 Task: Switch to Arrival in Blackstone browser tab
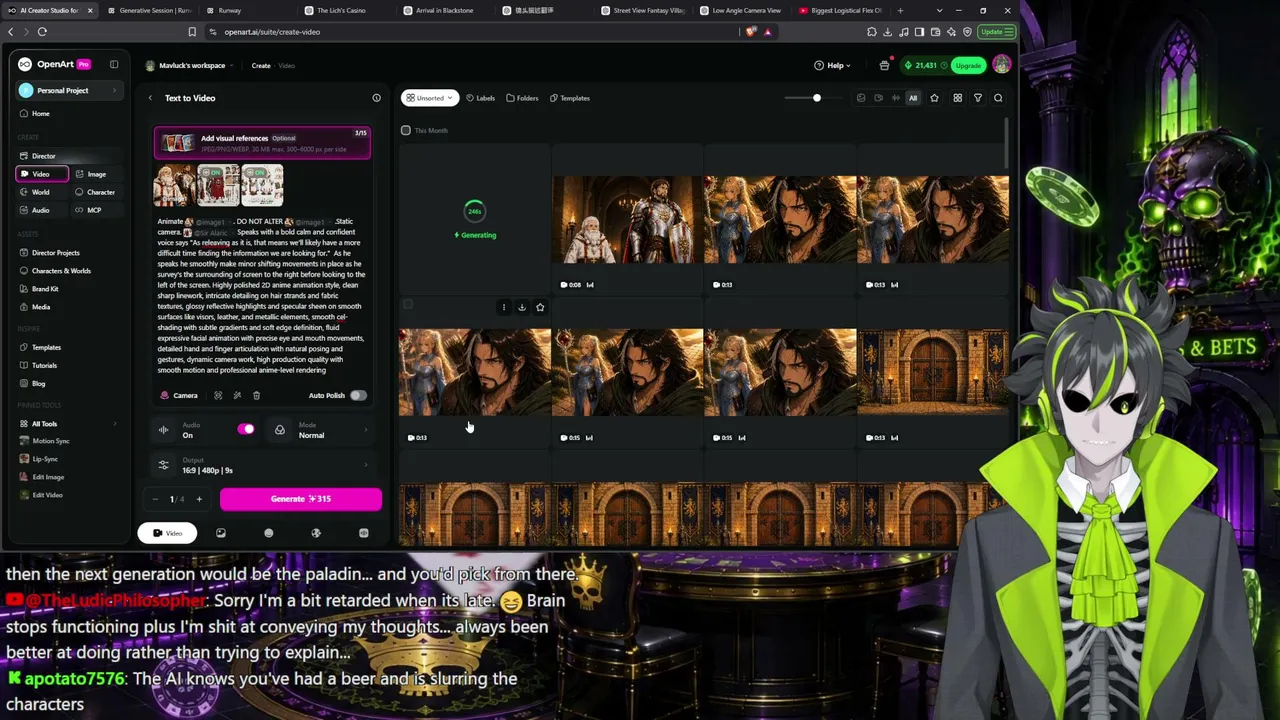[x=444, y=10]
